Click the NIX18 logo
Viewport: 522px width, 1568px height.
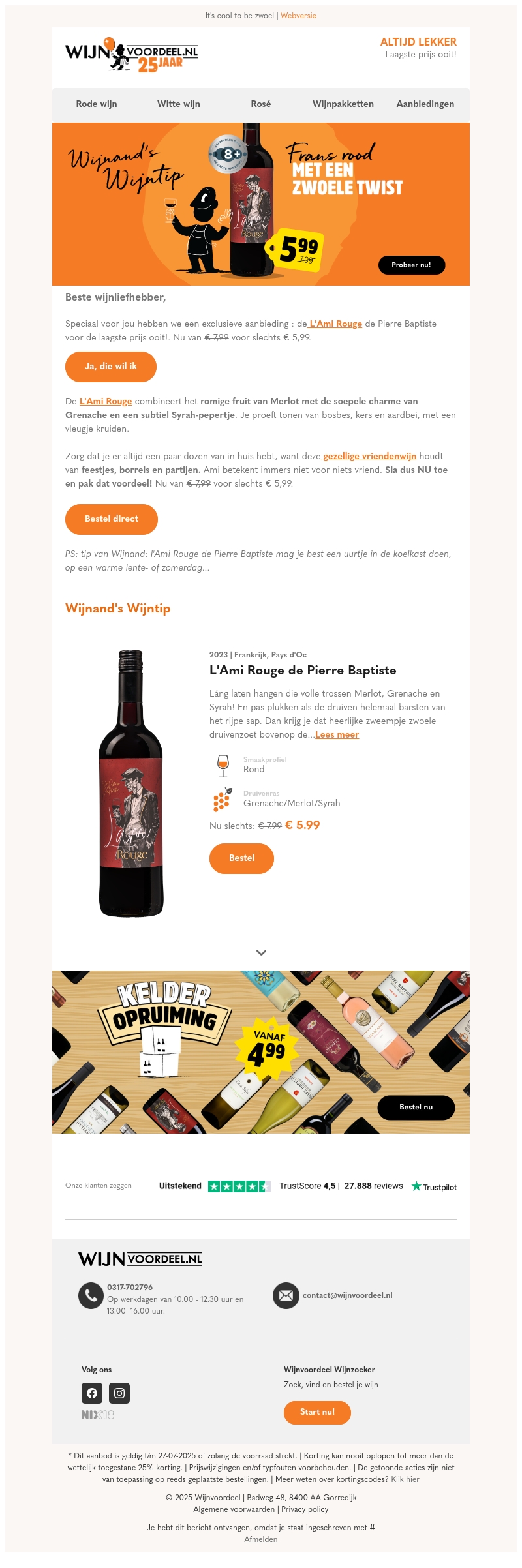(98, 1415)
